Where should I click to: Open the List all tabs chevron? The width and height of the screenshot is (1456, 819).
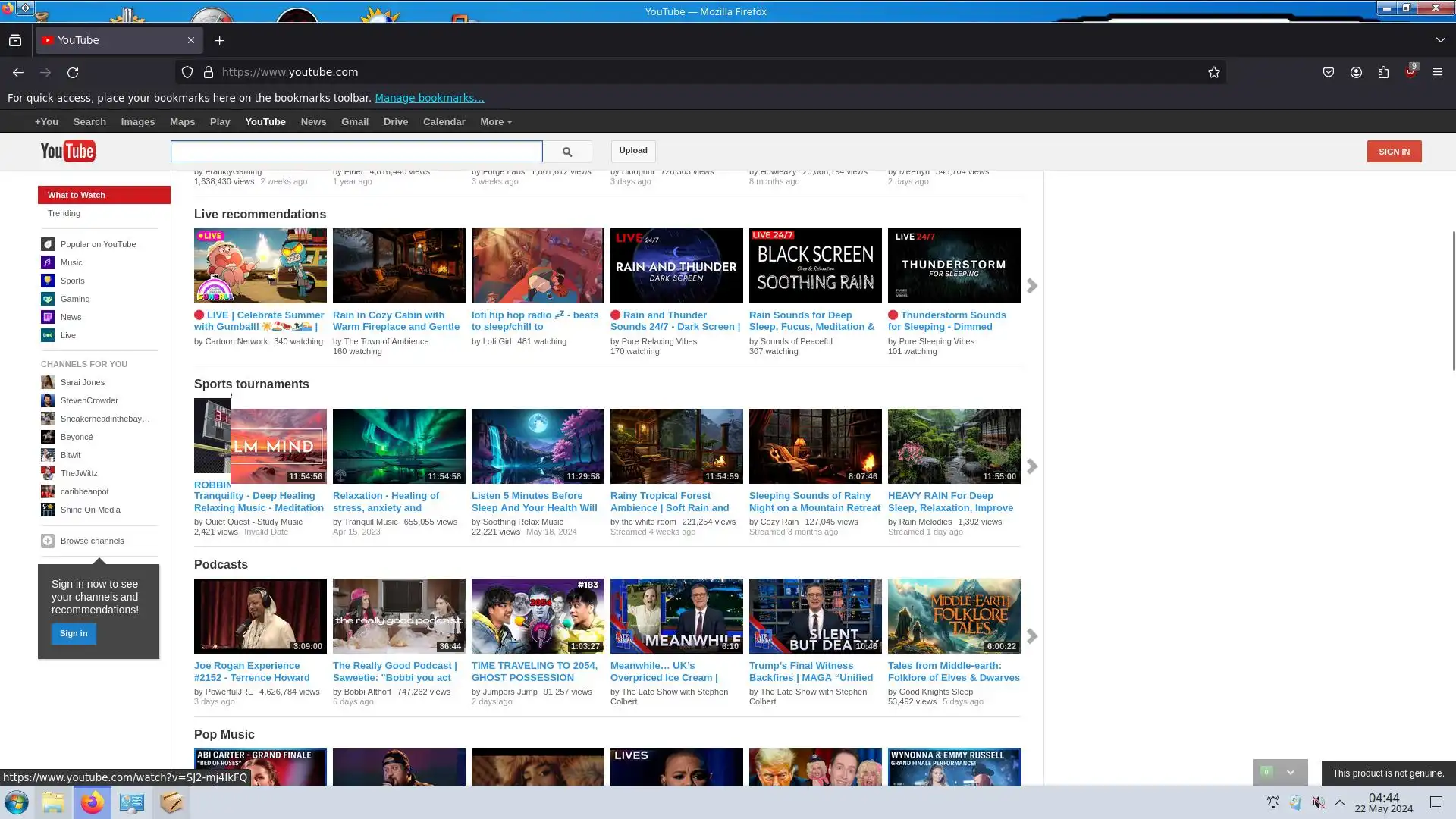click(x=1440, y=40)
